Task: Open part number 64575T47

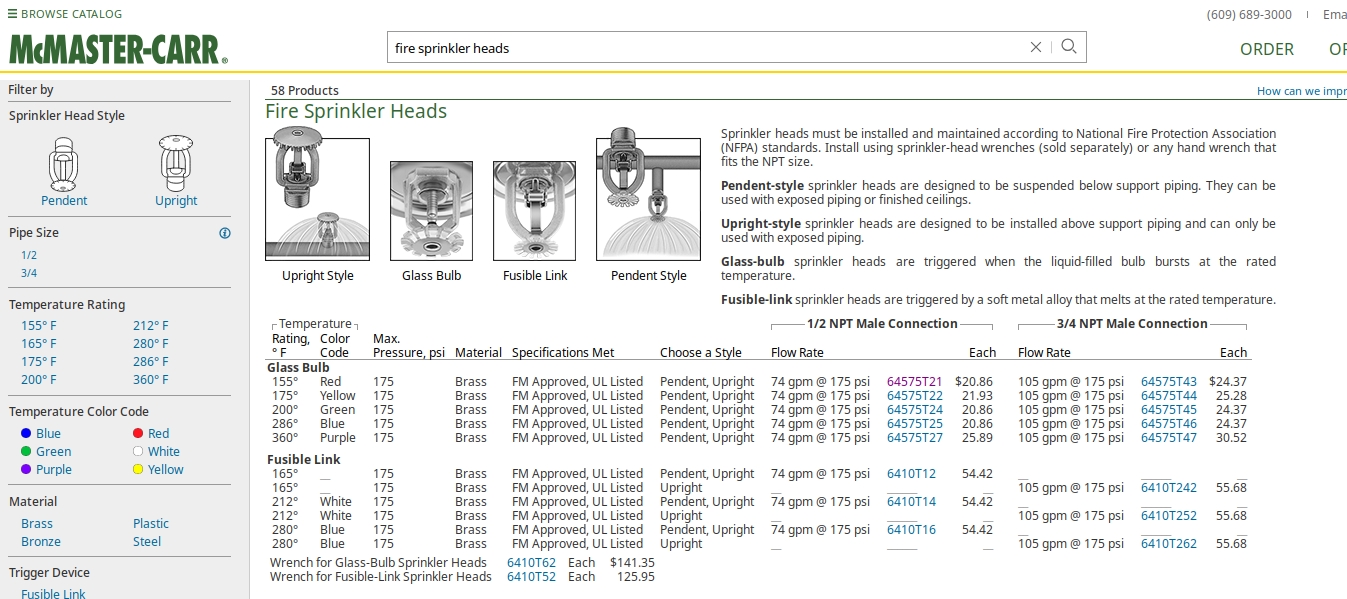Action: pyautogui.click(x=1169, y=437)
